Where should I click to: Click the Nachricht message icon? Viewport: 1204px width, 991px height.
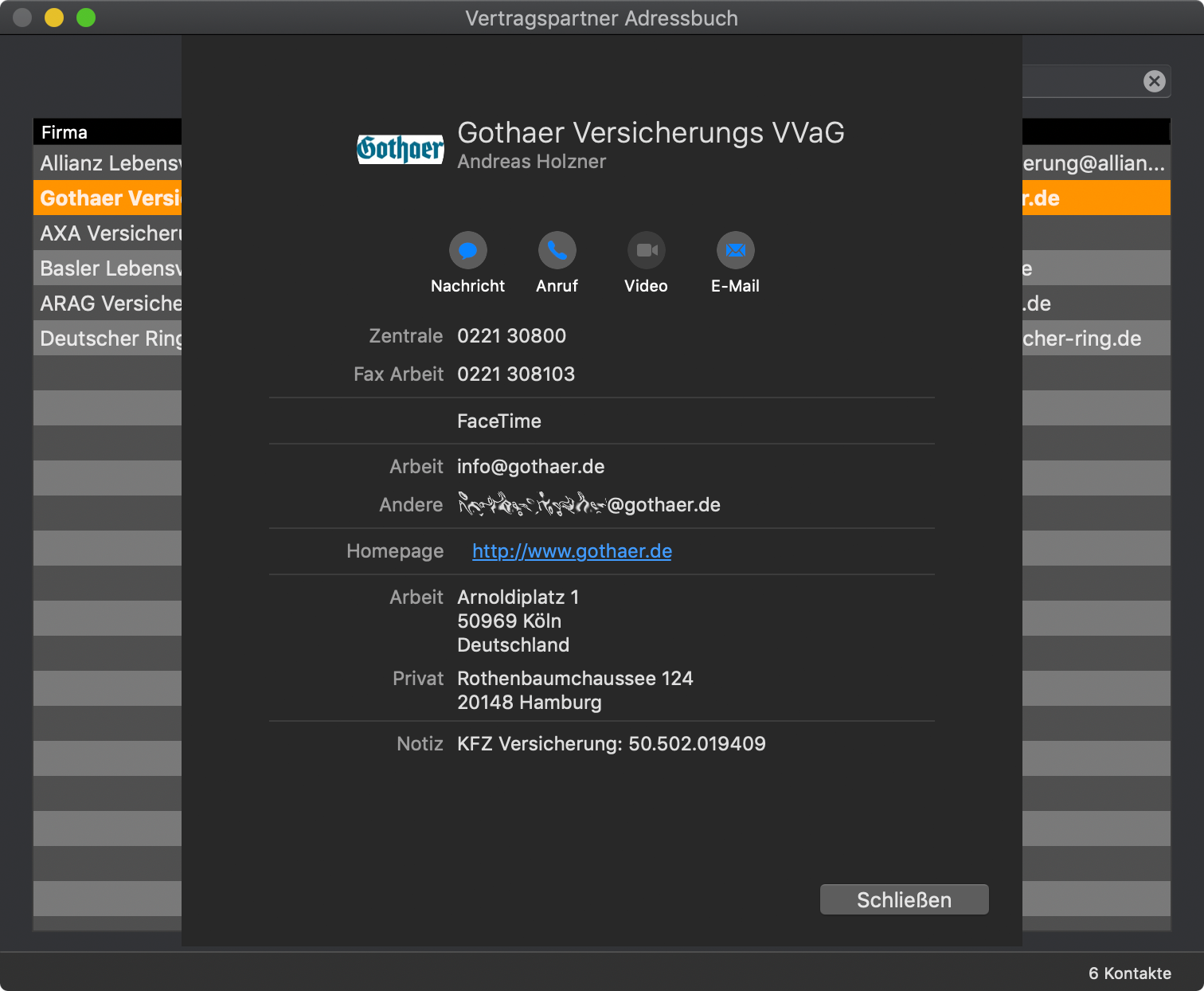tap(468, 250)
